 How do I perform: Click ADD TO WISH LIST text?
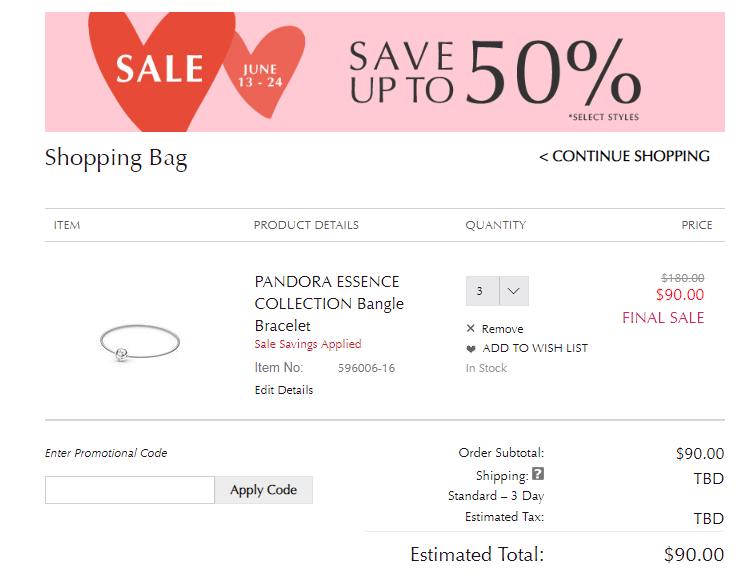[535, 348]
